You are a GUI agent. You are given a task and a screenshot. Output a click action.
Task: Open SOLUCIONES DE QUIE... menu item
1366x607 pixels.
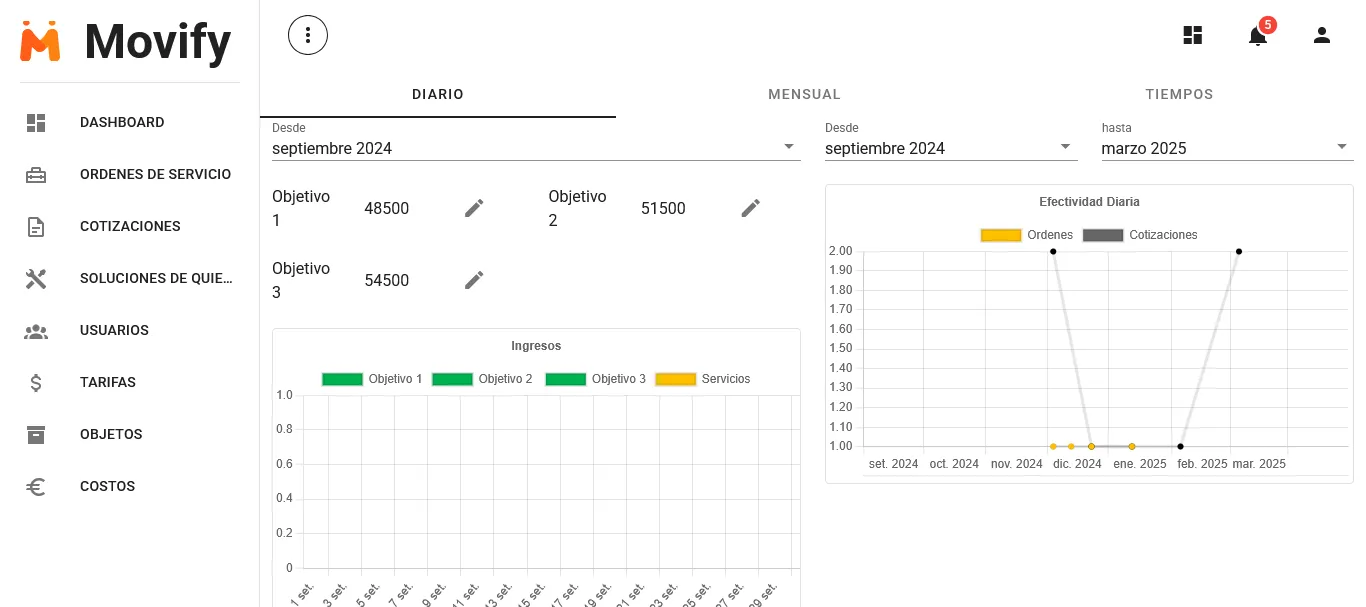(x=156, y=278)
